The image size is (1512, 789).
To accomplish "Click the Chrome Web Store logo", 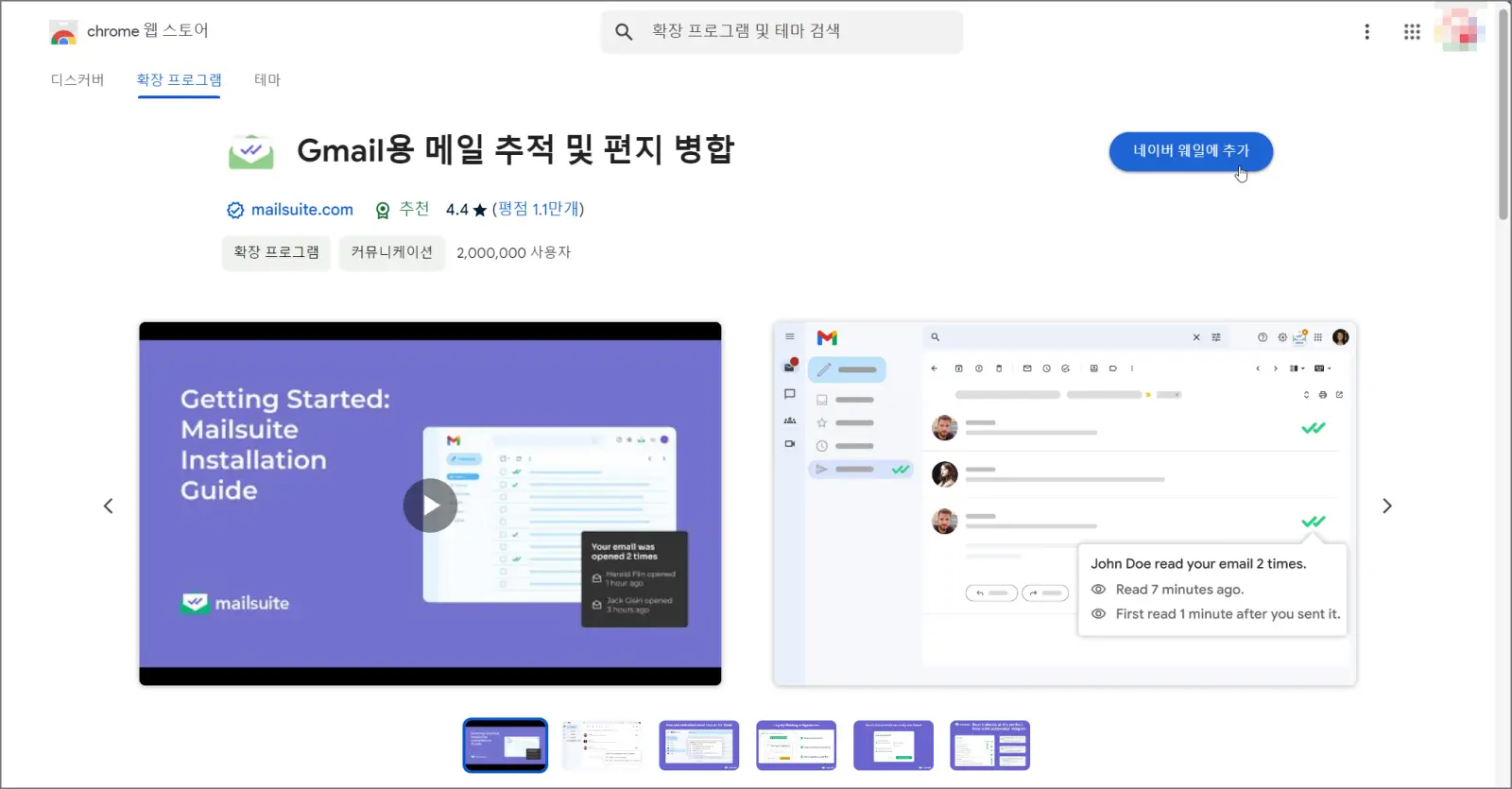I will click(x=63, y=32).
